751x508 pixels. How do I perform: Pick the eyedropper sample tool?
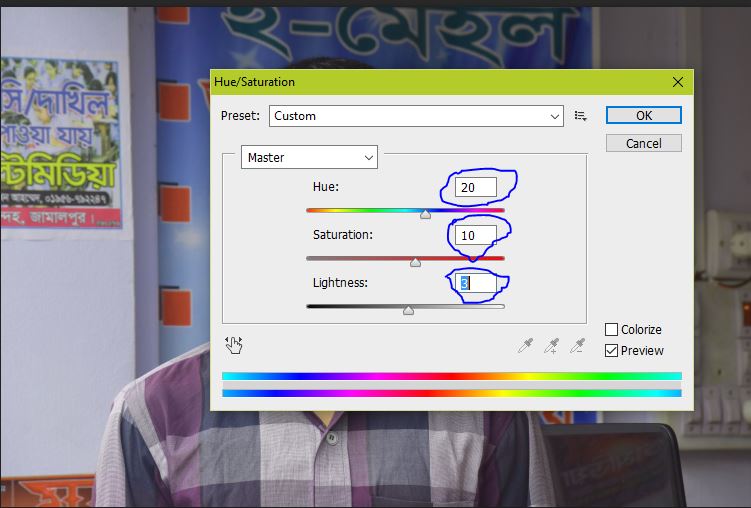[x=526, y=345]
